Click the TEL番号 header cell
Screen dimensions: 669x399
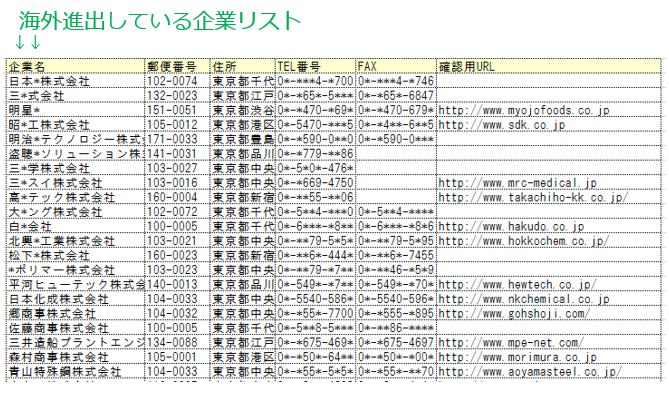tap(316, 66)
